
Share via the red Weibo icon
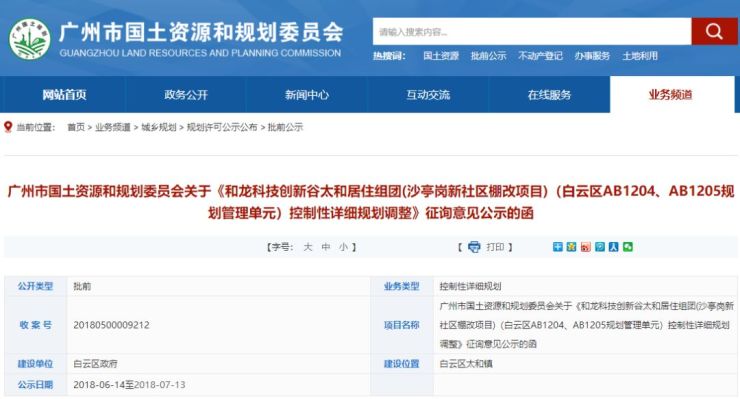586,246
